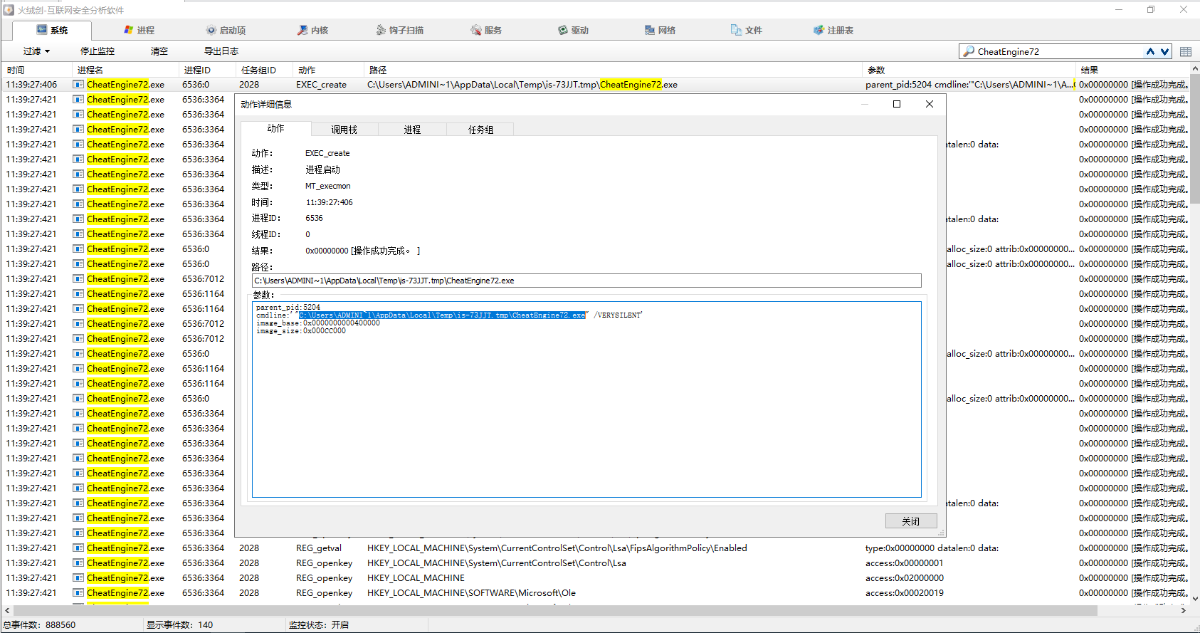Click the 火绒剑 app icon in title bar
Viewport: 1200px width, 633px height.
coord(9,9)
